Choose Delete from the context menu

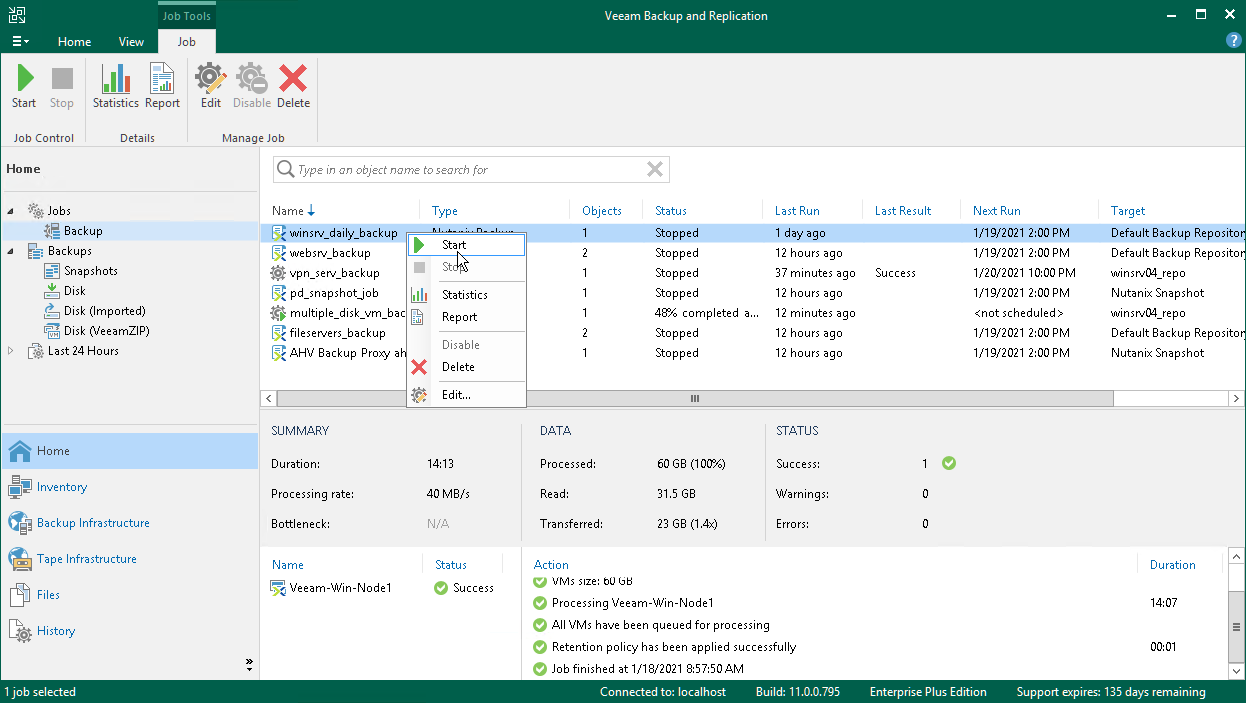pyautogui.click(x=466, y=367)
